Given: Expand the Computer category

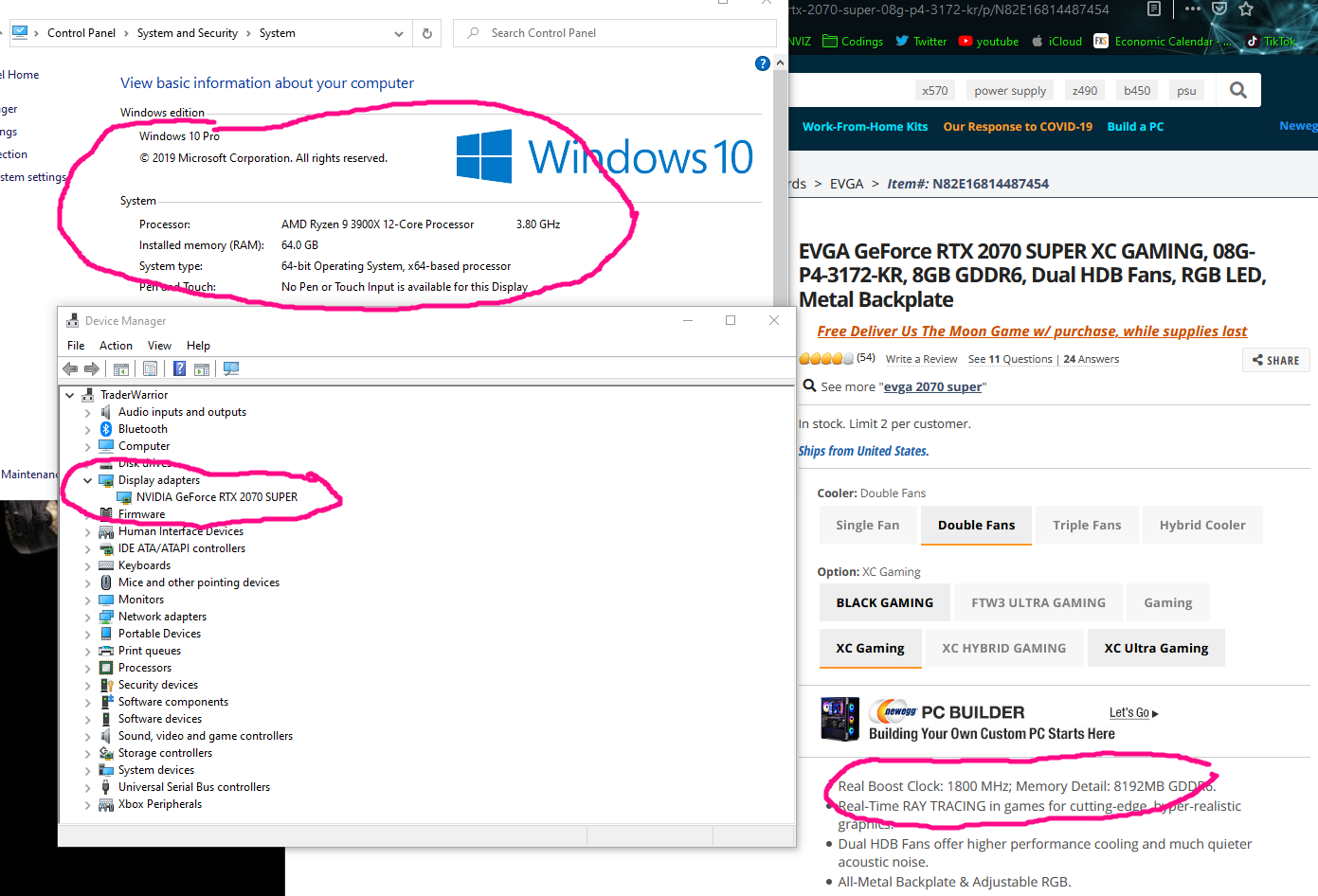Looking at the screenshot, I should 88,446.
